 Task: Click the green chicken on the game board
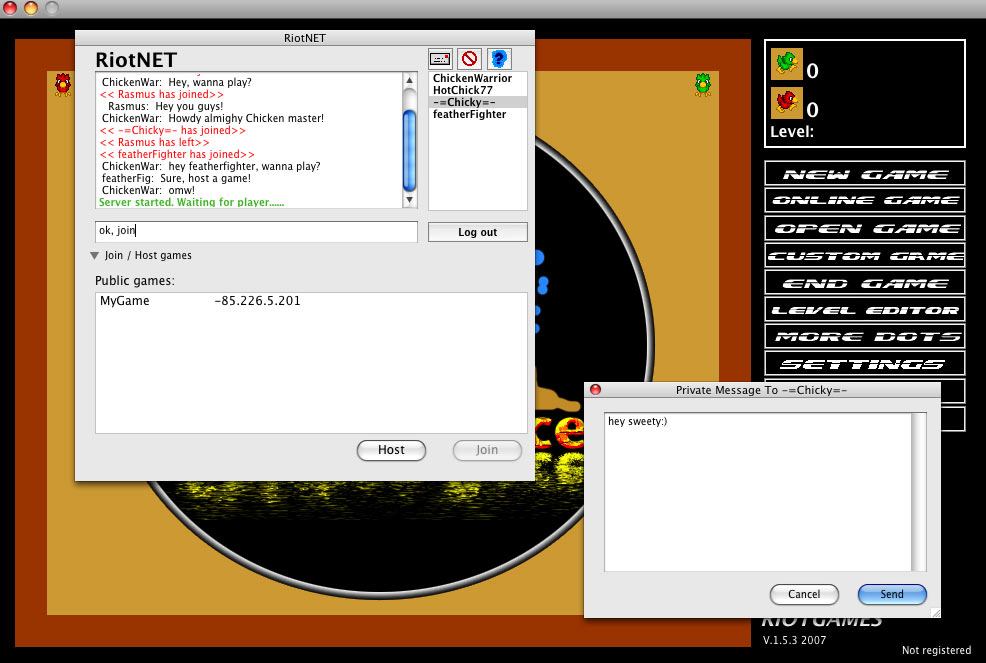click(x=703, y=84)
